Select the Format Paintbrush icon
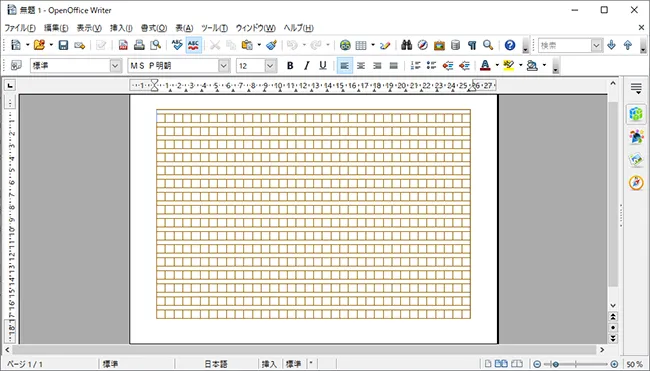 272,45
